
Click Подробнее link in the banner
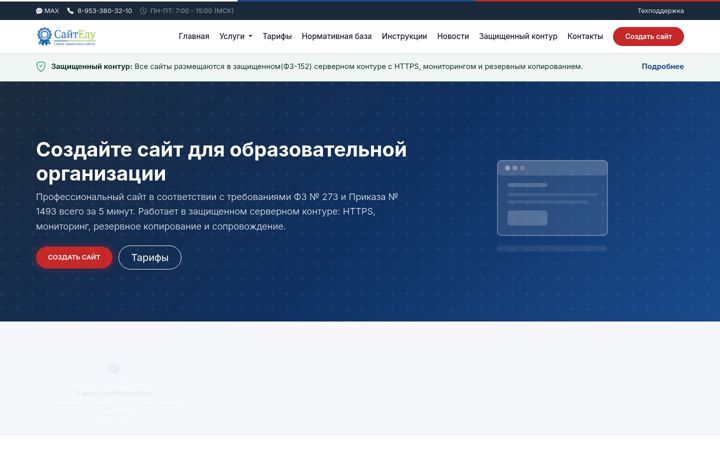(663, 67)
